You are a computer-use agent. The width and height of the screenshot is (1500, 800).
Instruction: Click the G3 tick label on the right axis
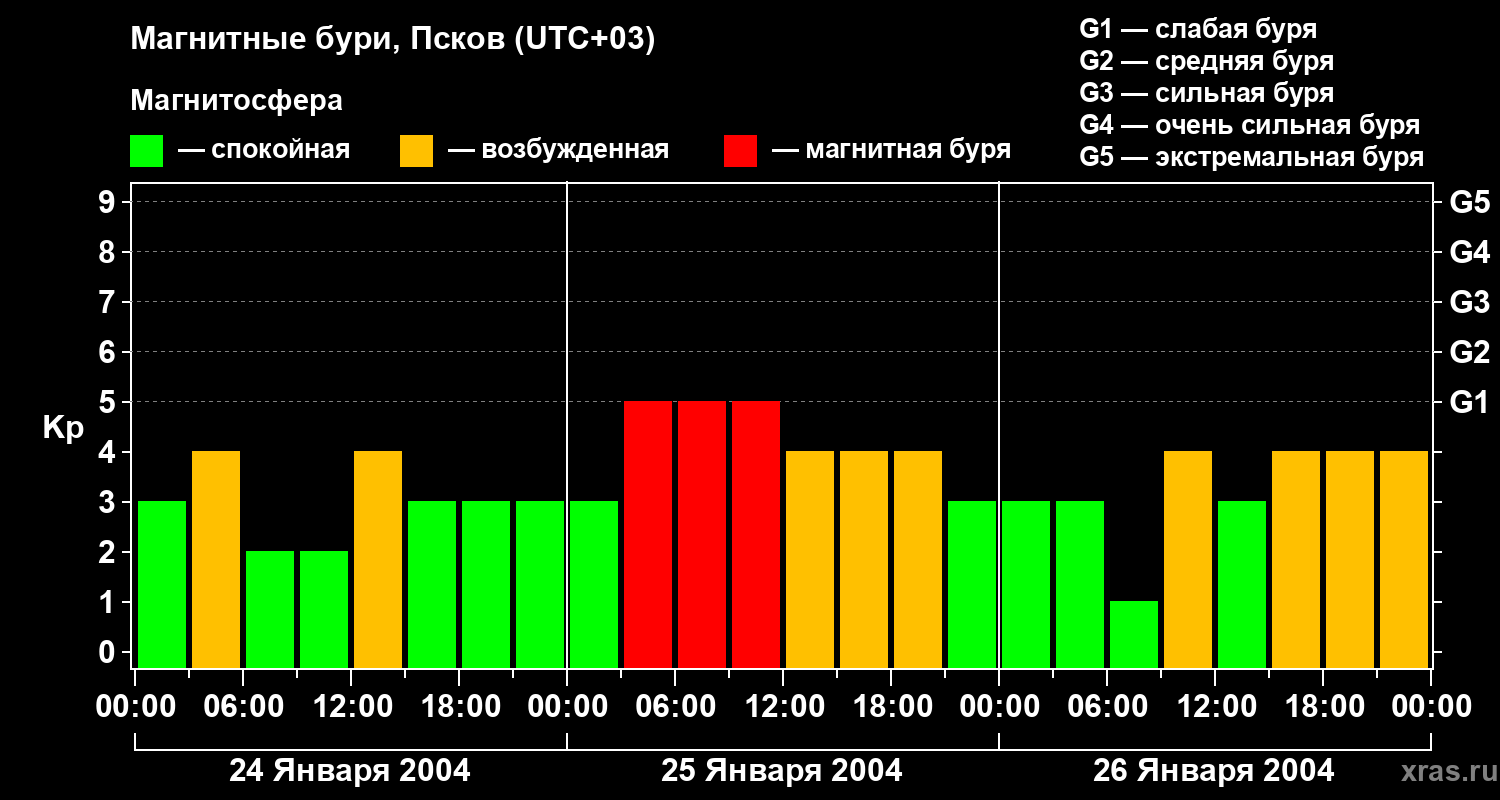1470,302
